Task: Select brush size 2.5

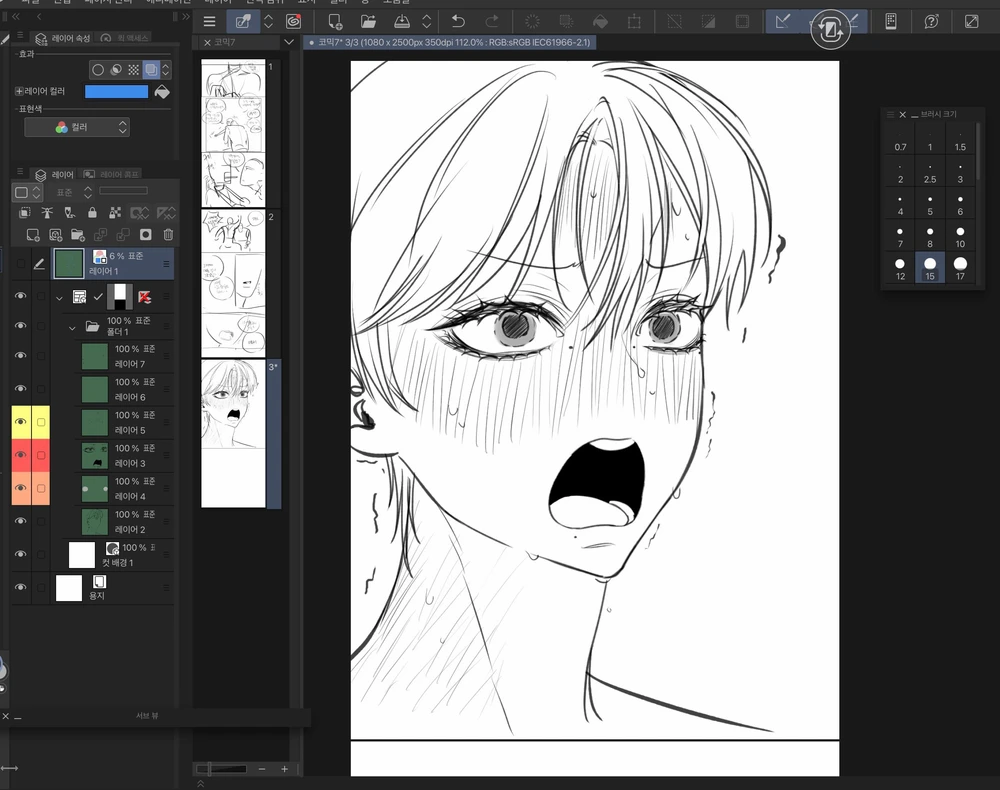Action: click(x=930, y=172)
